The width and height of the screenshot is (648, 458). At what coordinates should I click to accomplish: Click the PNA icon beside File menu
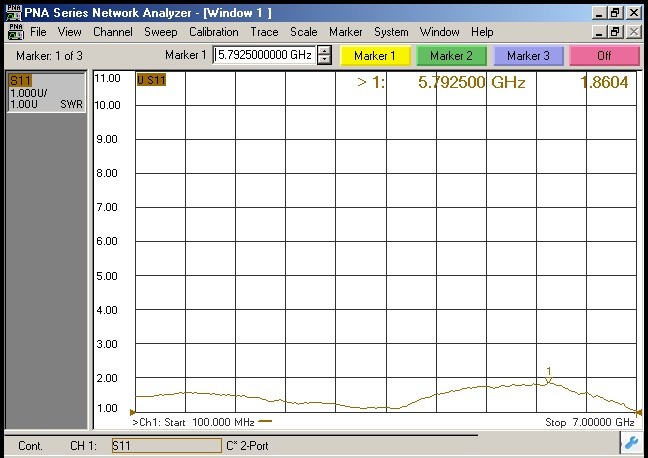pyautogui.click(x=15, y=32)
